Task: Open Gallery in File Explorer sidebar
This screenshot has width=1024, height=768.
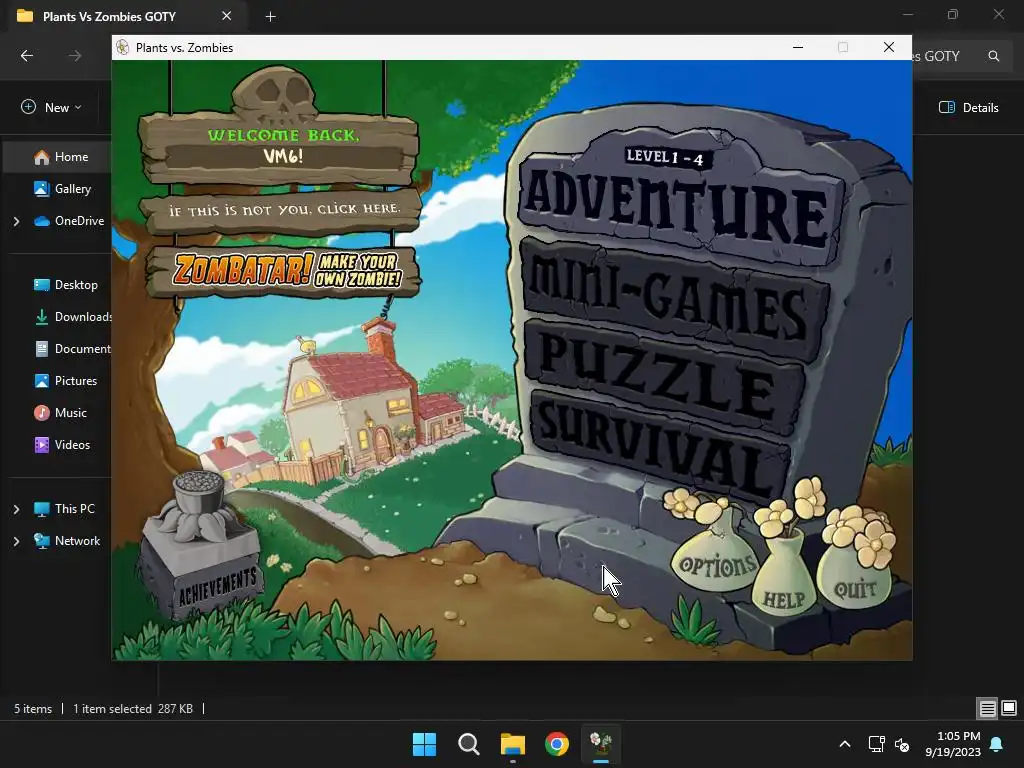Action: pyautogui.click(x=63, y=189)
